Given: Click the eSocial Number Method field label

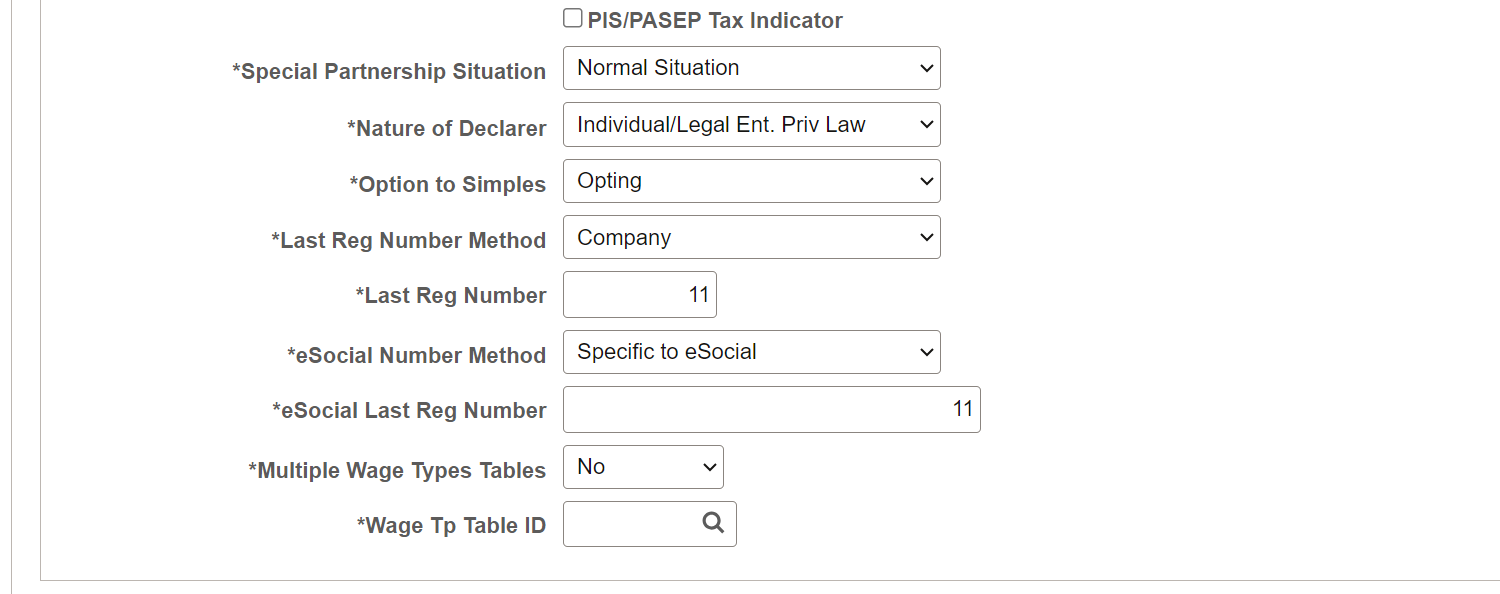Looking at the screenshot, I should coord(416,355).
